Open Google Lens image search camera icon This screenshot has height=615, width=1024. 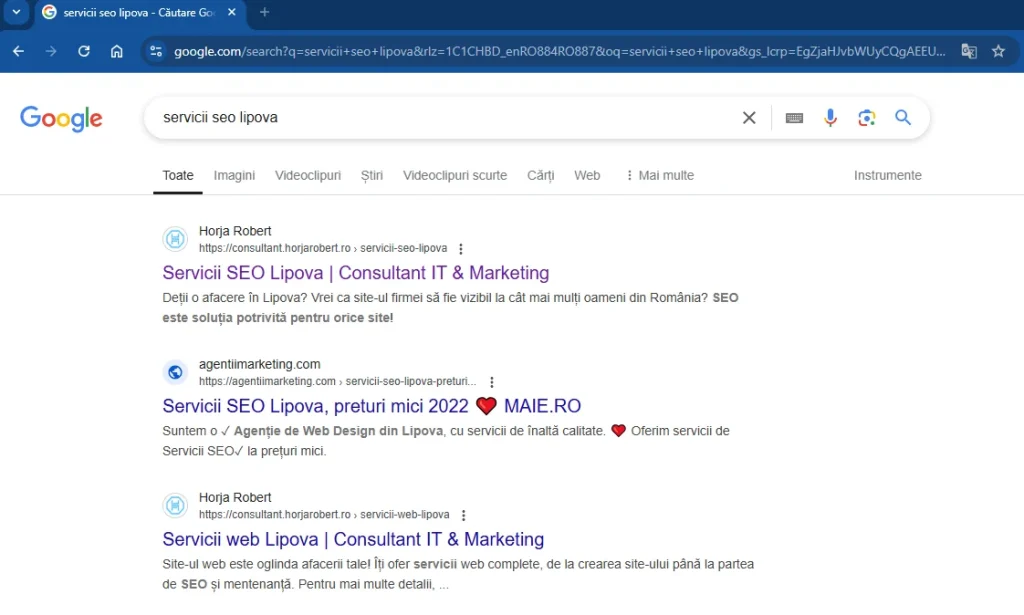click(x=866, y=117)
